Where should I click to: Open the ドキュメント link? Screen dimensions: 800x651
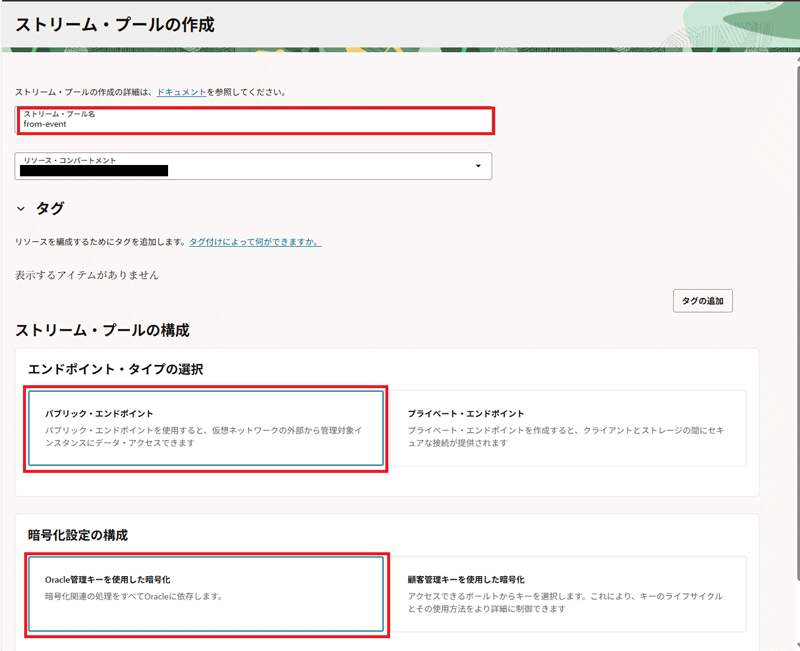pyautogui.click(x=181, y=92)
